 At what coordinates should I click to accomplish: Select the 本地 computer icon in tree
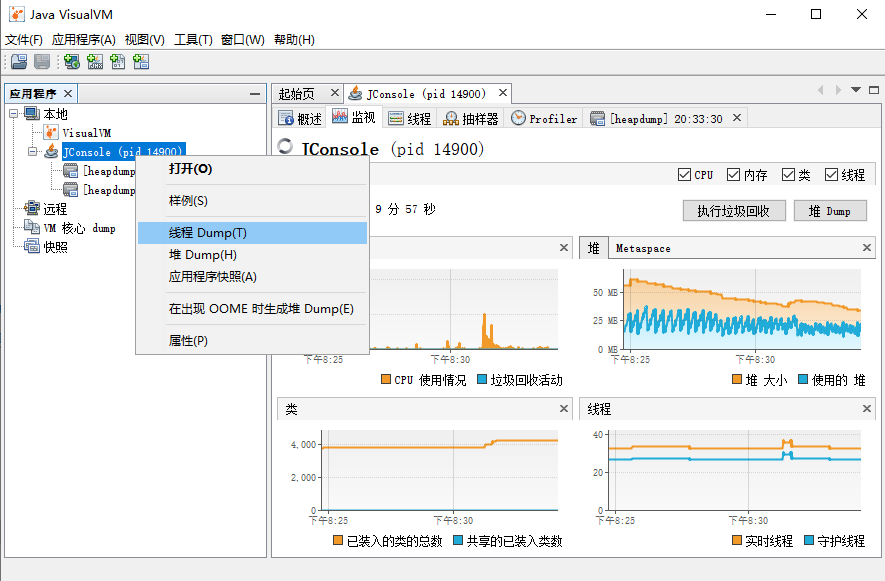(32, 114)
